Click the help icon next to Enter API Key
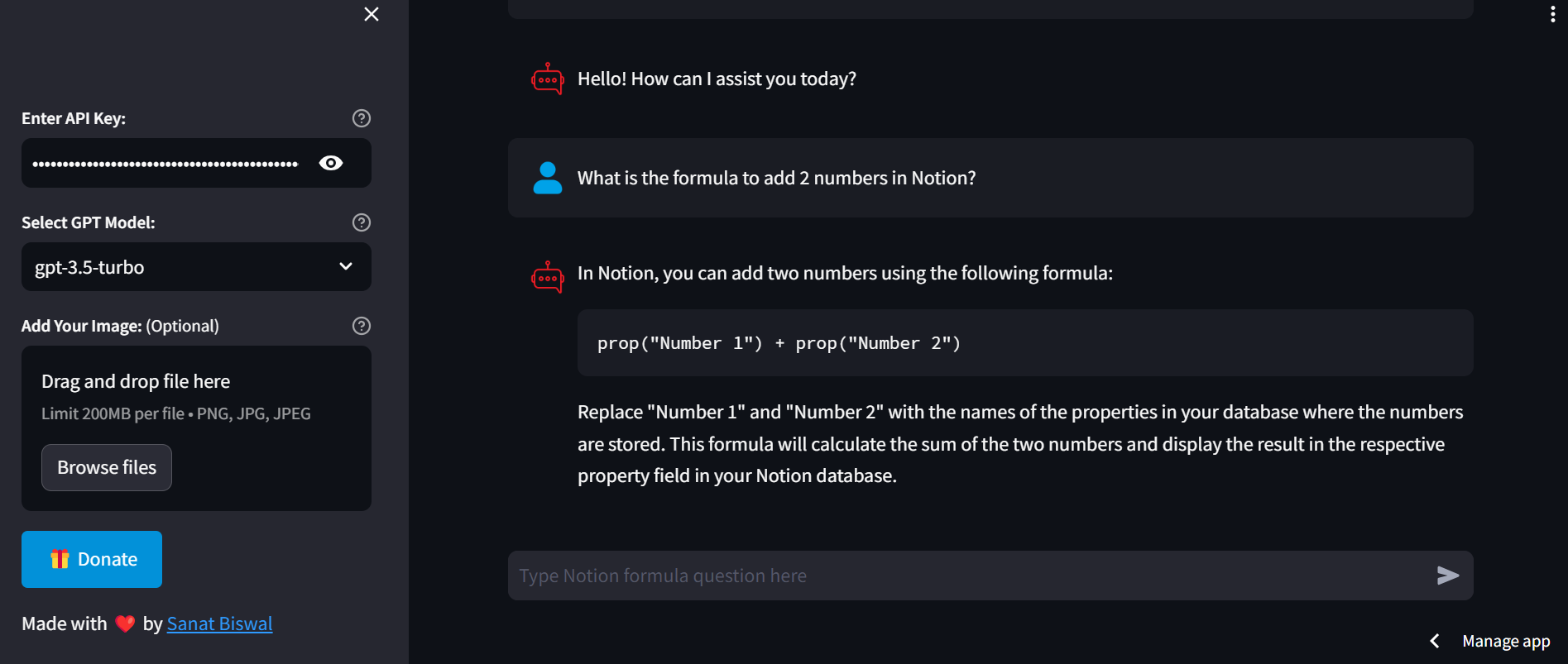 pyautogui.click(x=362, y=118)
